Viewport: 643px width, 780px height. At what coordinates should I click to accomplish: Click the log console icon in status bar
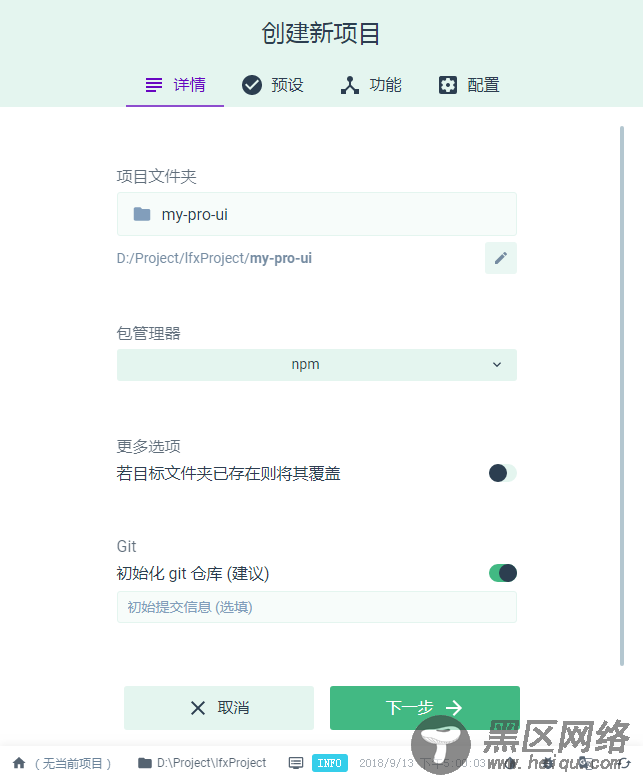pos(296,763)
